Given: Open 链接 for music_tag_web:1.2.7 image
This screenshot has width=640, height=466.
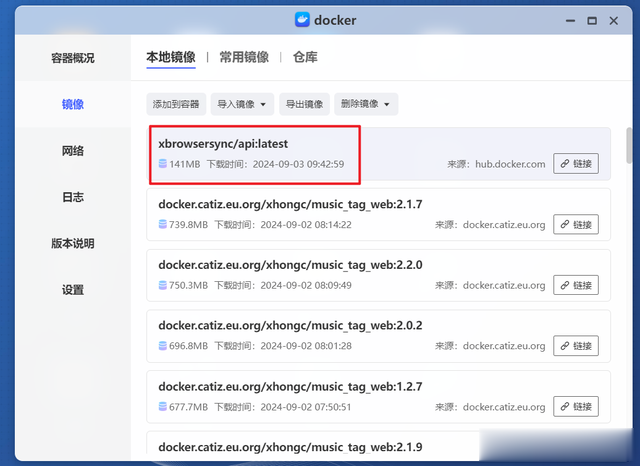Looking at the screenshot, I should tap(576, 406).
